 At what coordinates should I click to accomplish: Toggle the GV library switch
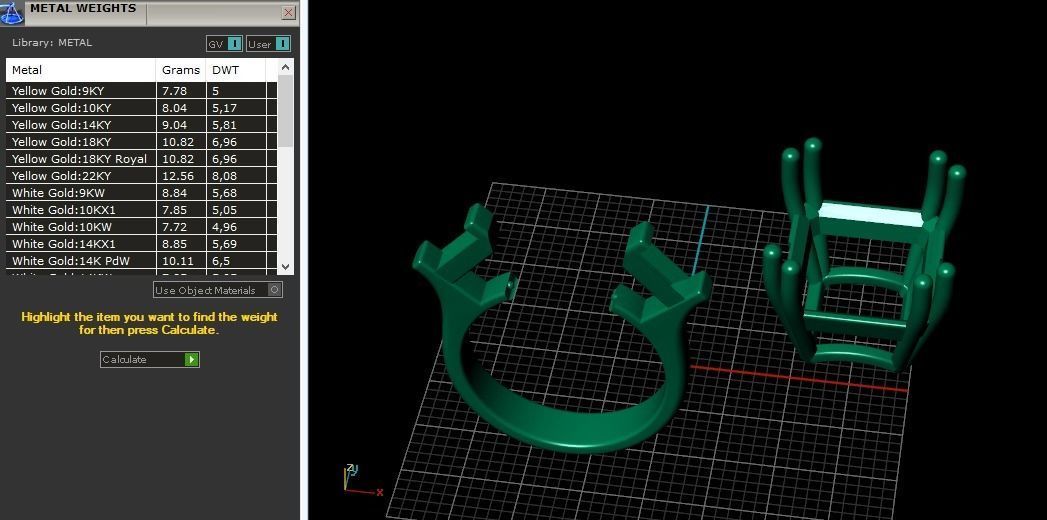(x=224, y=44)
